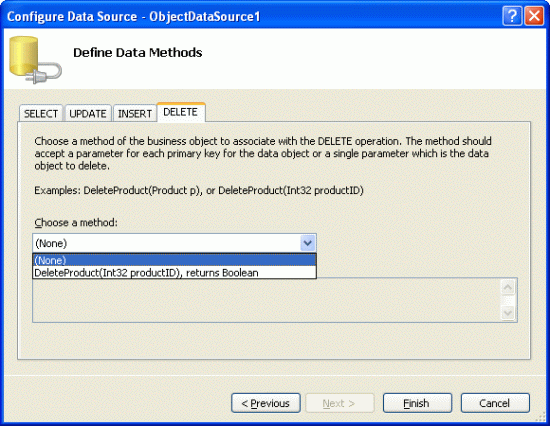Click the scroll up arrow in signature box

click(508, 288)
